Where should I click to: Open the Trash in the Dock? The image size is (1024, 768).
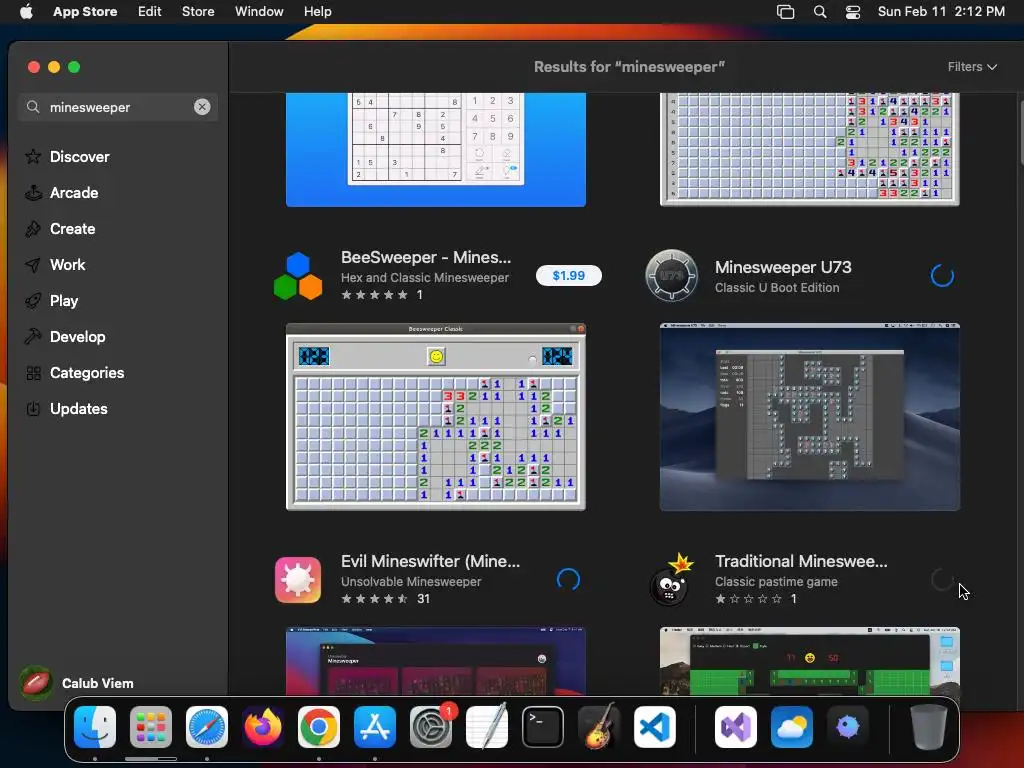(929, 727)
